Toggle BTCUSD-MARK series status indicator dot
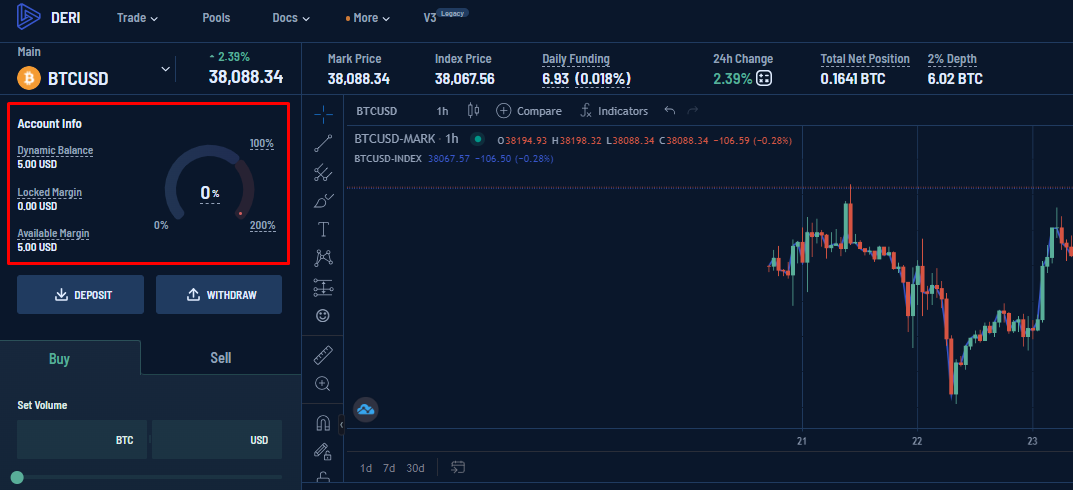The width and height of the screenshot is (1073, 490). point(478,139)
